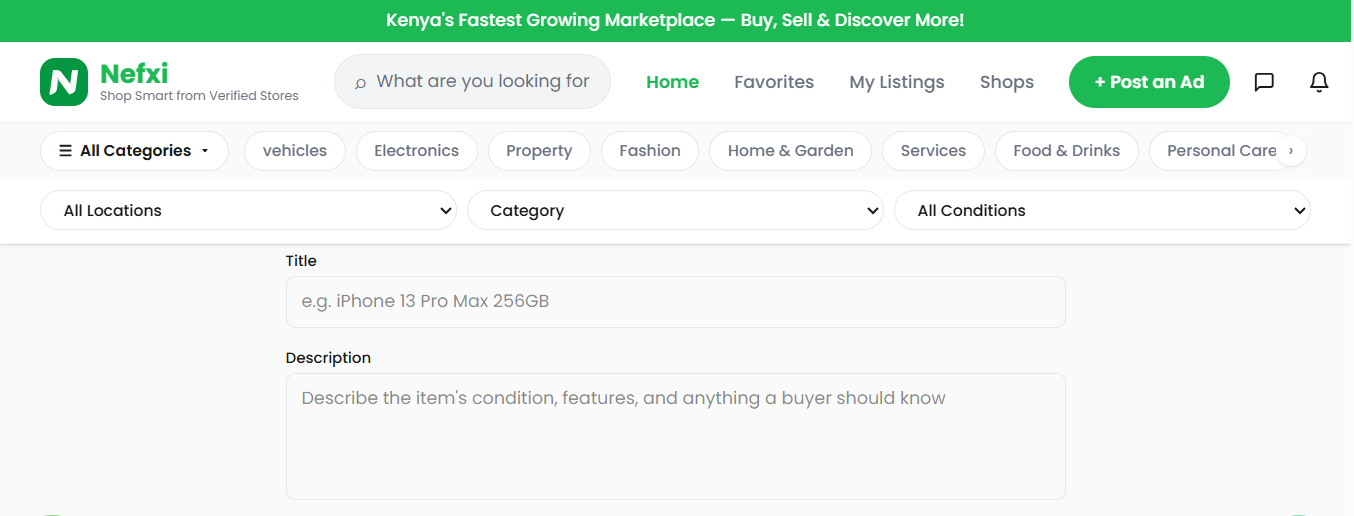Screen dimensions: 1354x516
Task: Select the Electronics category chip
Action: [416, 151]
